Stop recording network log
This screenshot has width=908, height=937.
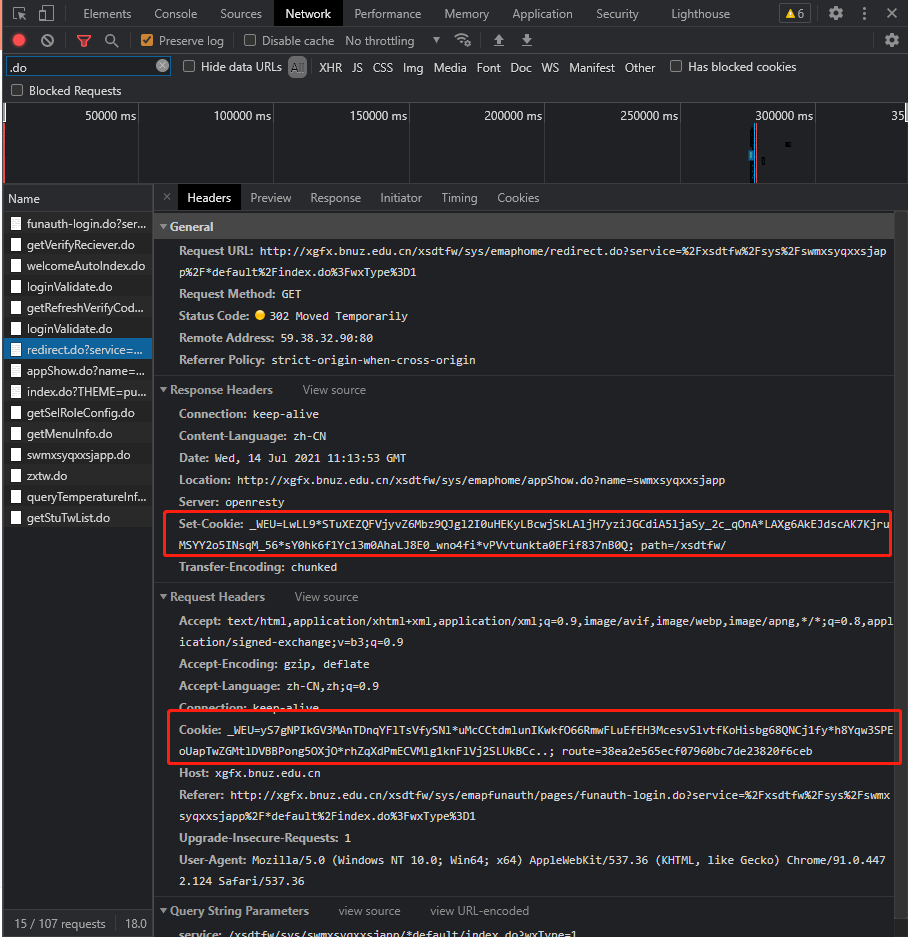point(19,40)
